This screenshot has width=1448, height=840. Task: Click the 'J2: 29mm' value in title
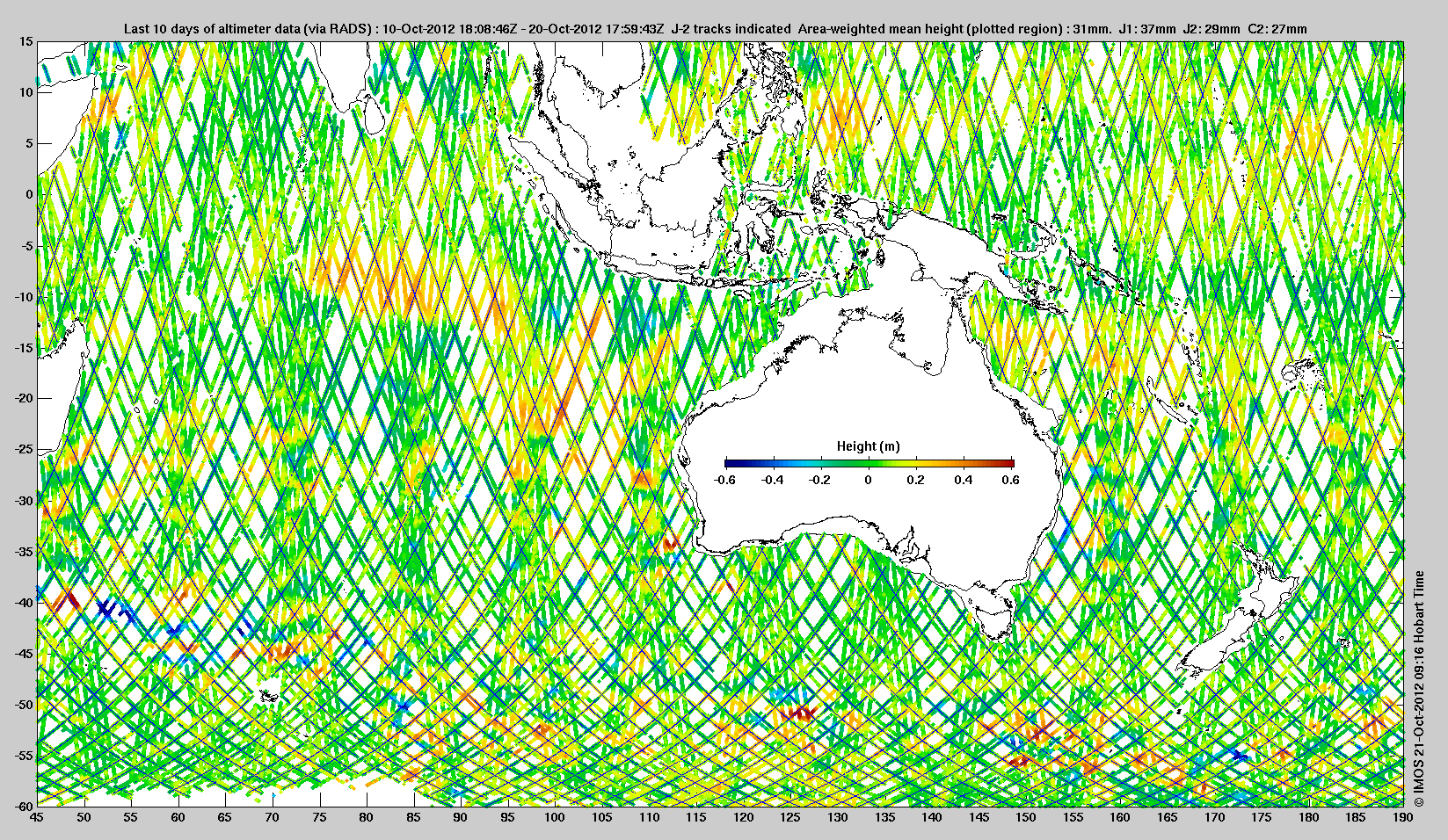point(1212,29)
